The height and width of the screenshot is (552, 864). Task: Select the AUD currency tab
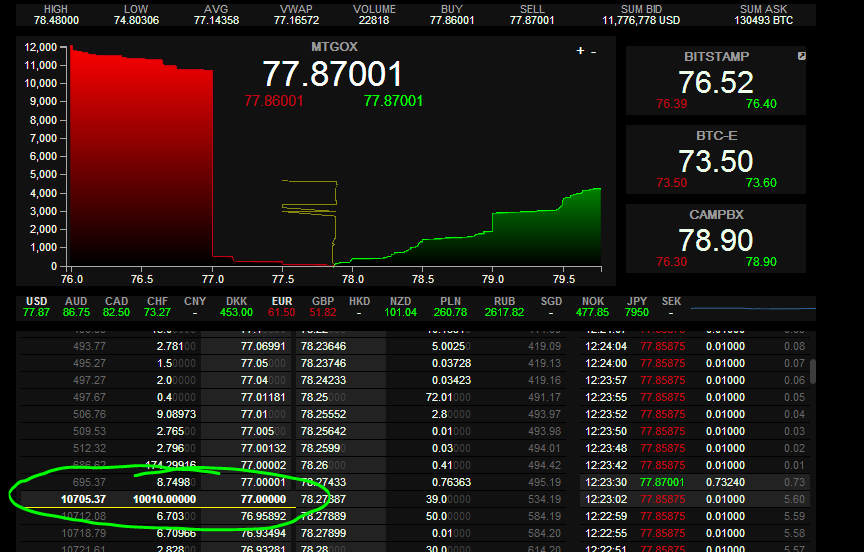click(76, 307)
